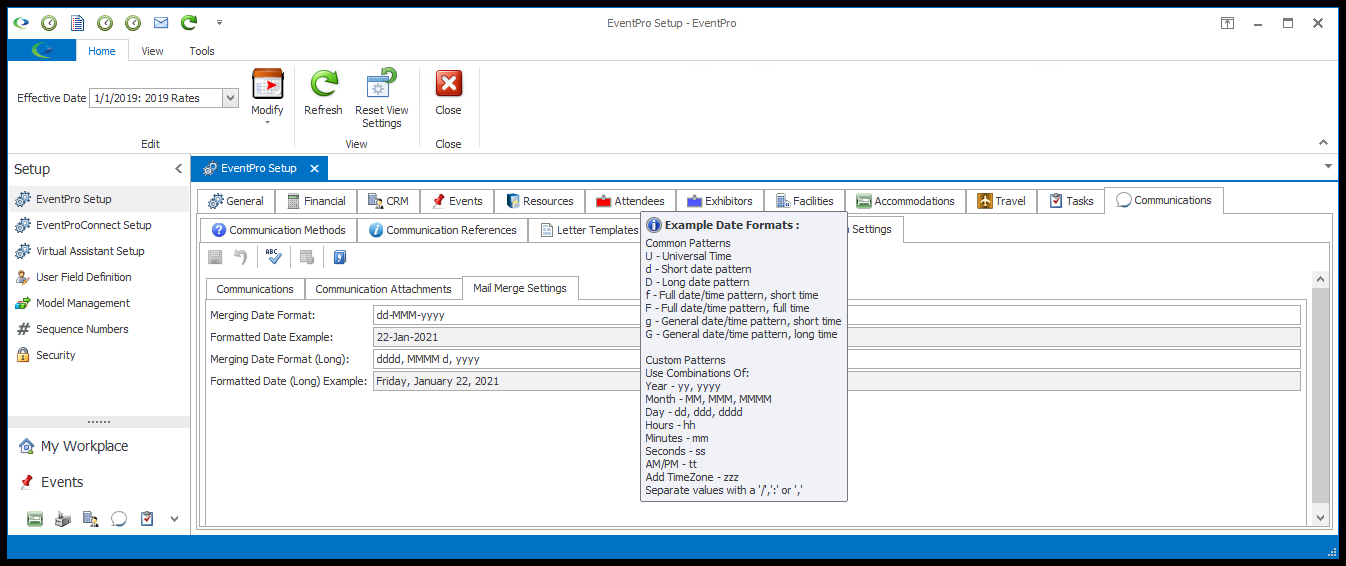Open the blue EventPro application menu button
1346x566 pixels.
42,51
